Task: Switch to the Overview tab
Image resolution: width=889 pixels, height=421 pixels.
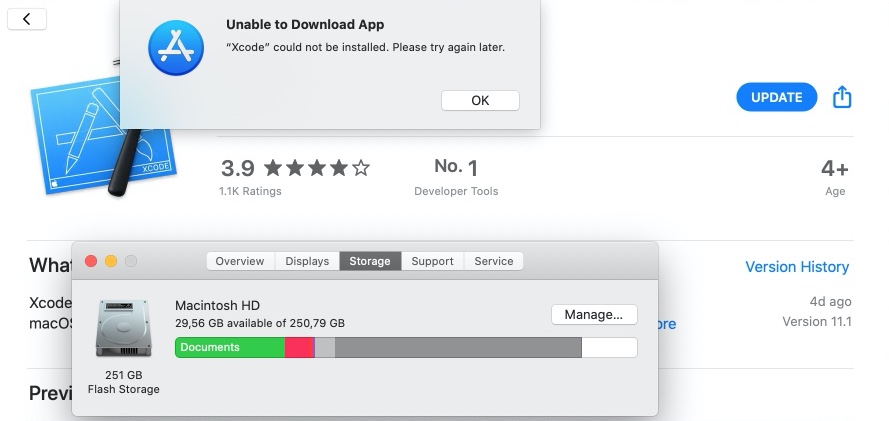Action: (240, 261)
